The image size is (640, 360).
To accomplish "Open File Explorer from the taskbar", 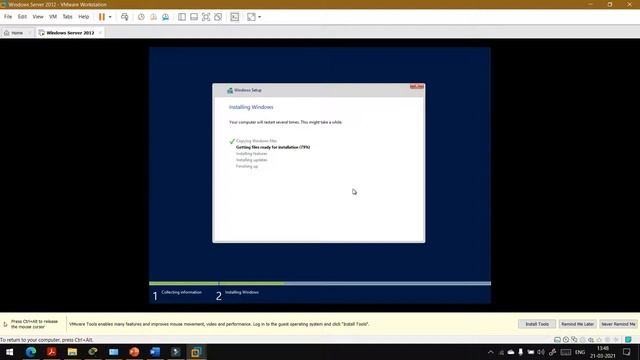I will point(72,352).
